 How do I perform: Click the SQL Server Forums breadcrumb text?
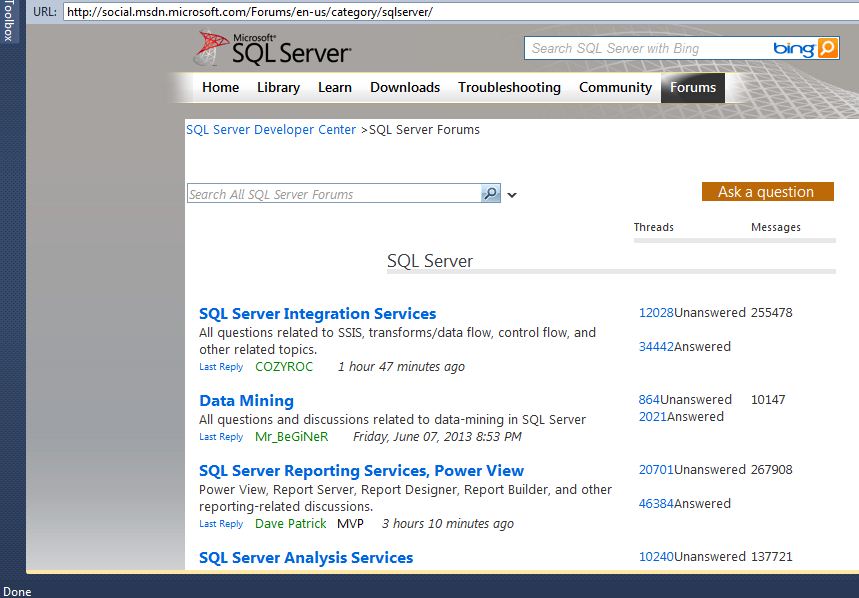click(x=424, y=130)
